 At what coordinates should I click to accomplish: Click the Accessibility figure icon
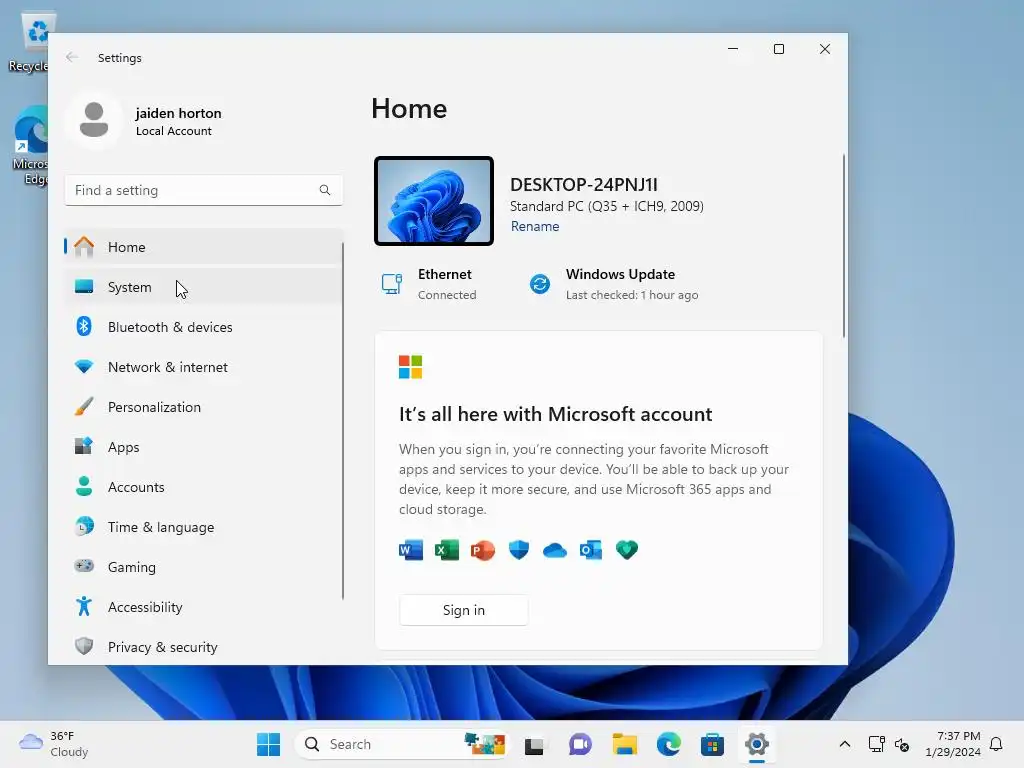click(x=84, y=606)
